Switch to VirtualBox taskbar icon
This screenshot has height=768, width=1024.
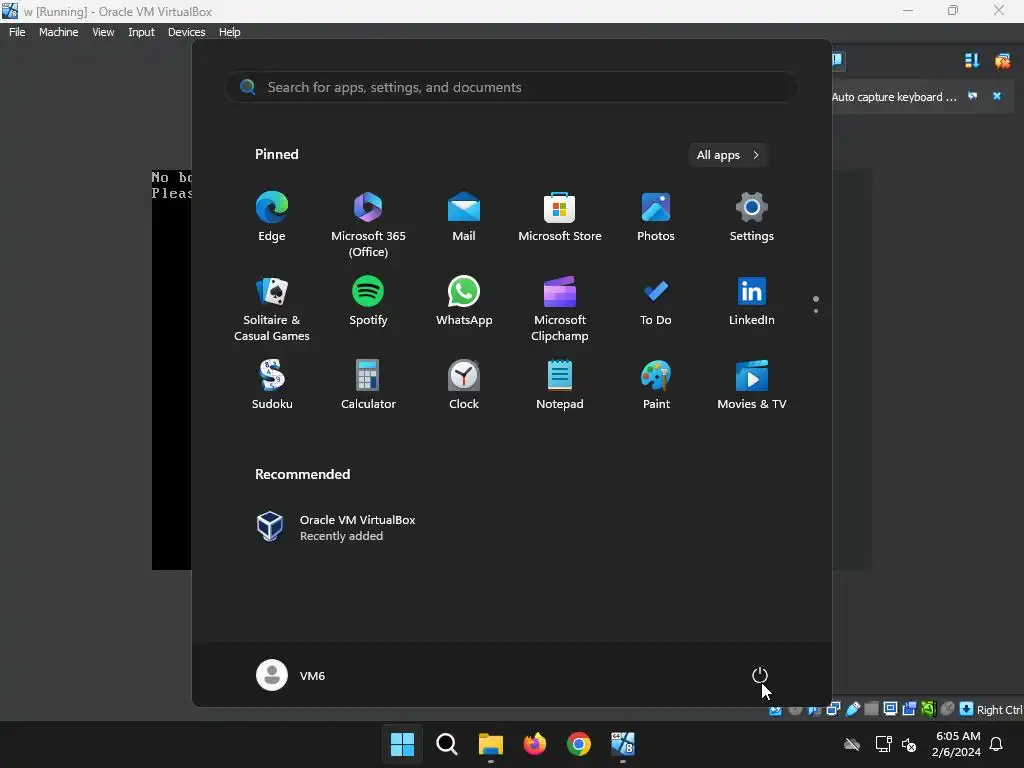click(622, 744)
